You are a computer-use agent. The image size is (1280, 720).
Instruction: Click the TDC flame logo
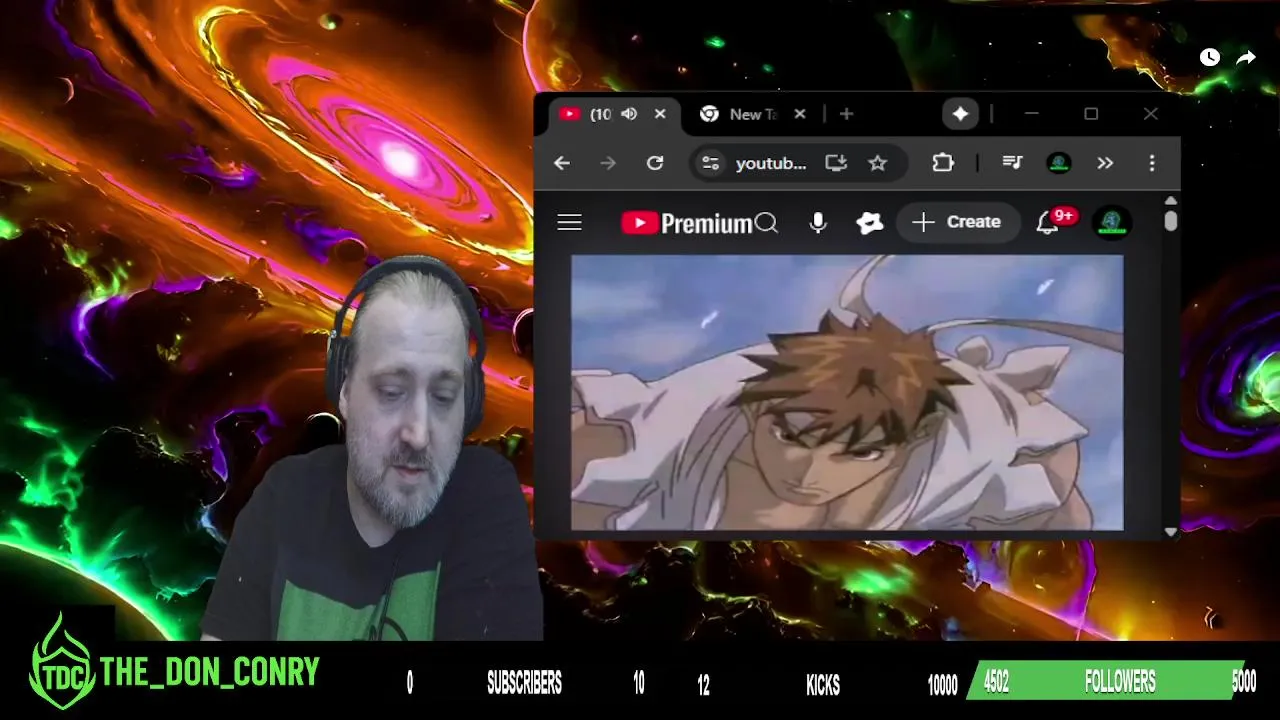[61, 664]
